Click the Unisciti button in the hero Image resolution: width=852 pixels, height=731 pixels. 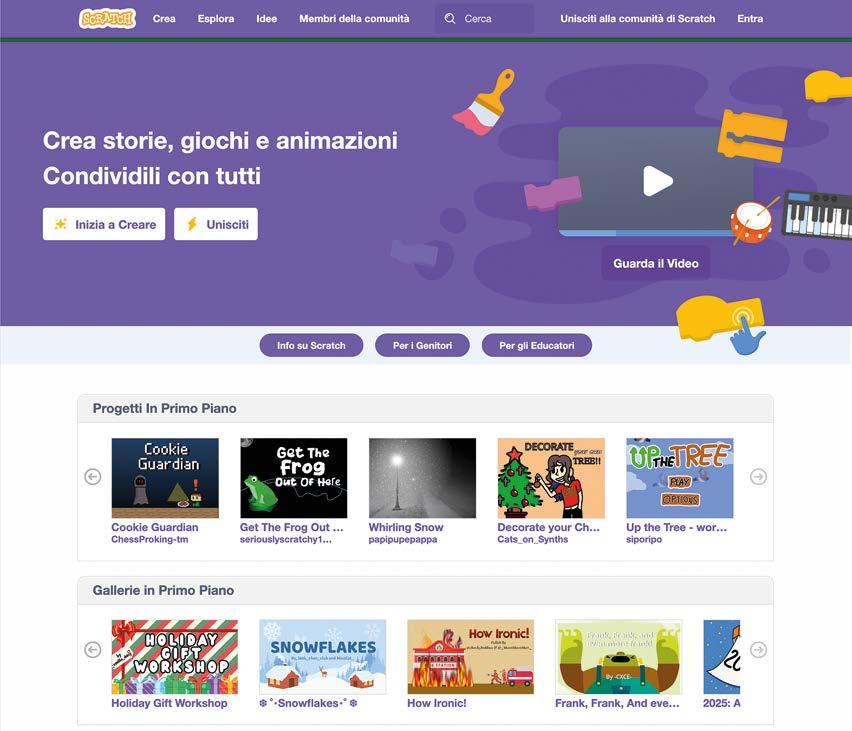[216, 224]
